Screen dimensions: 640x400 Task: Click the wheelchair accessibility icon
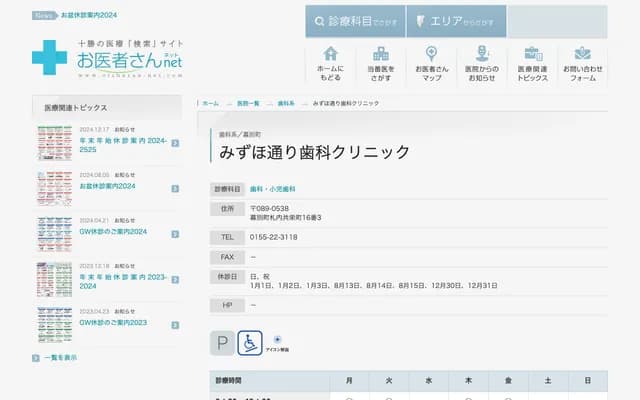(250, 344)
